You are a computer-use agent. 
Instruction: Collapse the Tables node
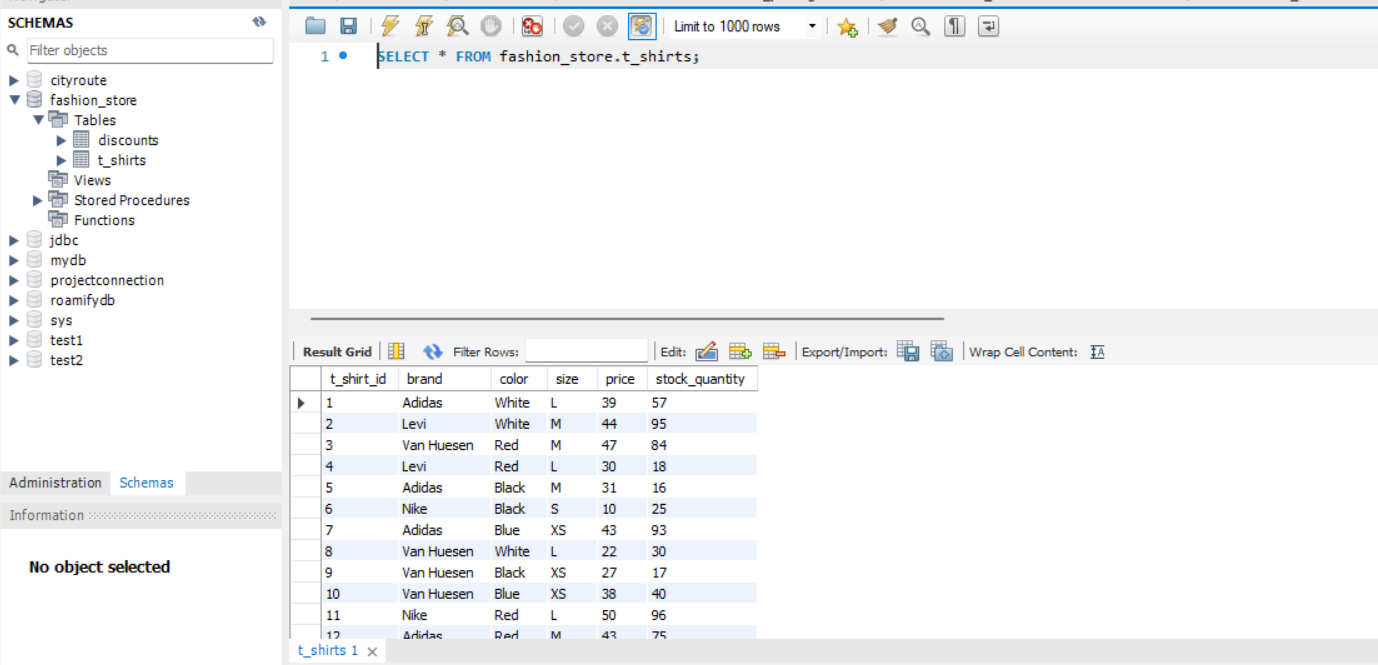click(x=38, y=120)
